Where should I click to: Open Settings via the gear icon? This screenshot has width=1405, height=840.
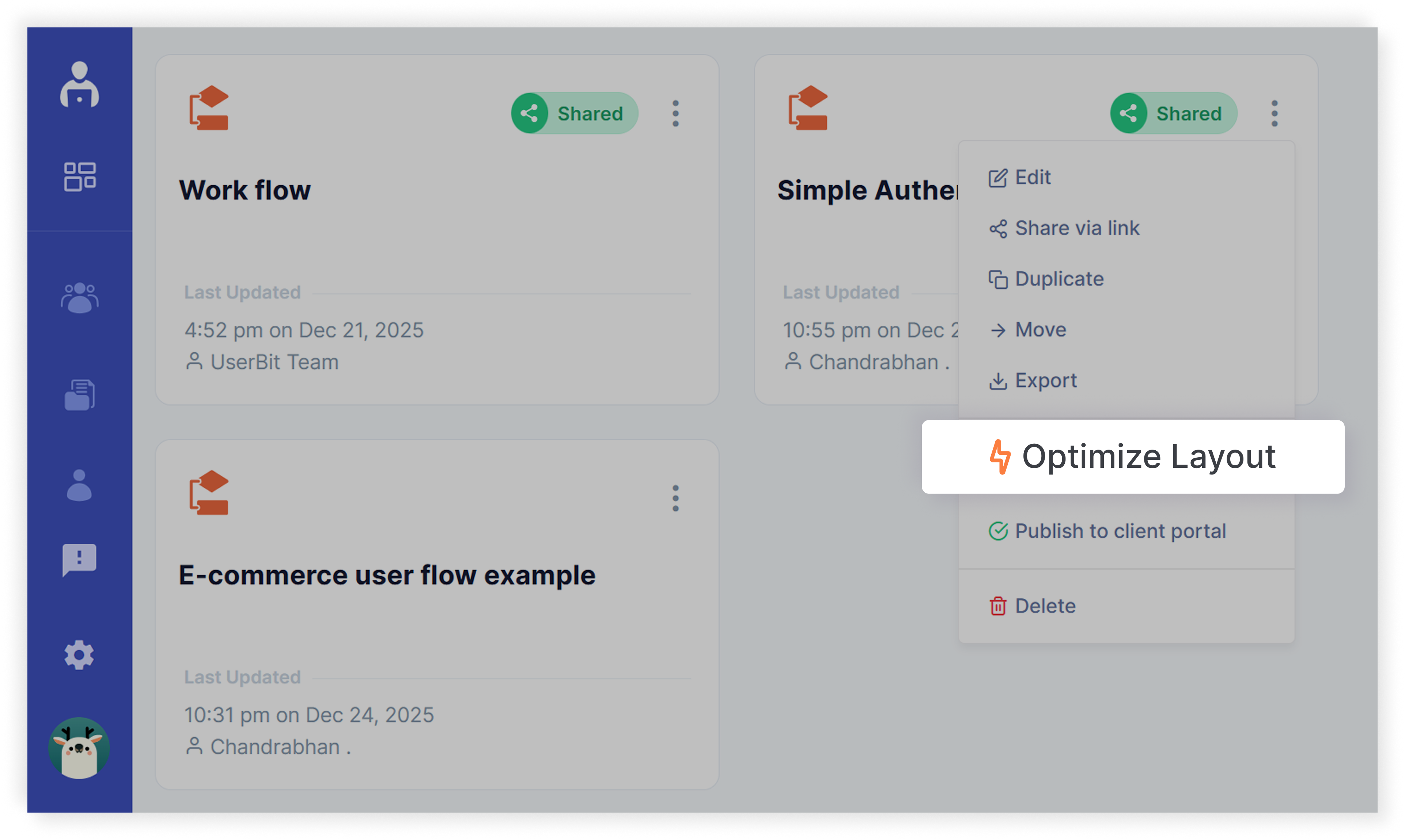[80, 655]
